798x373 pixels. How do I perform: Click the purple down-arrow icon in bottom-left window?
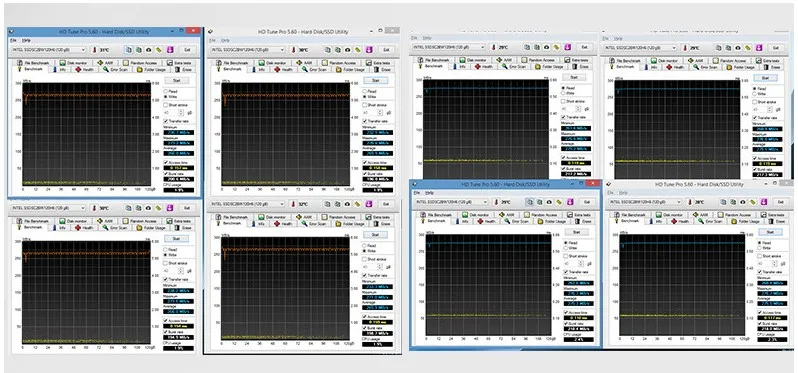click(x=170, y=208)
